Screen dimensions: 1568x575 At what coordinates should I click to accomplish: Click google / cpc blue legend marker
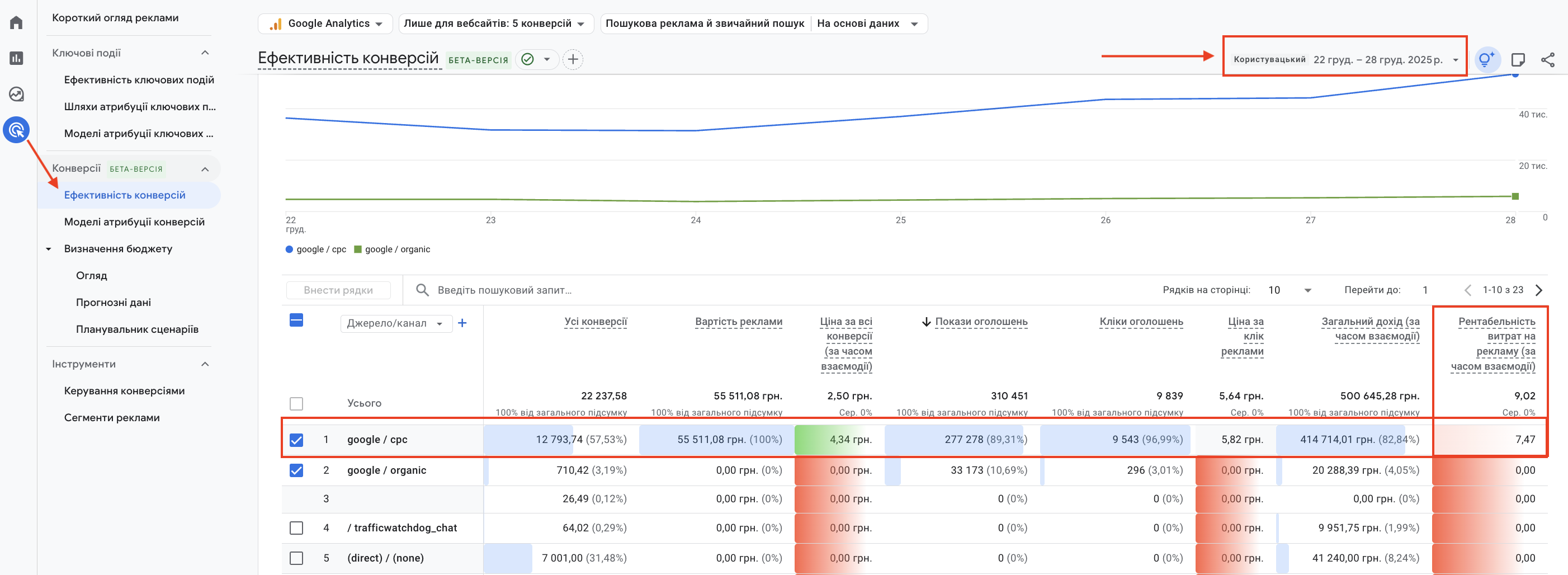pos(289,249)
